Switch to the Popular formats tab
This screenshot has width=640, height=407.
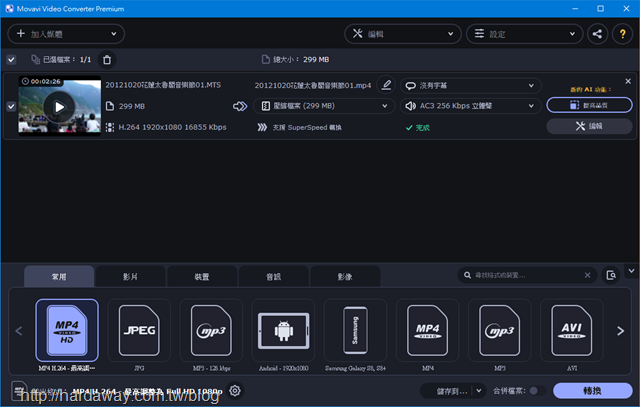tap(59, 276)
